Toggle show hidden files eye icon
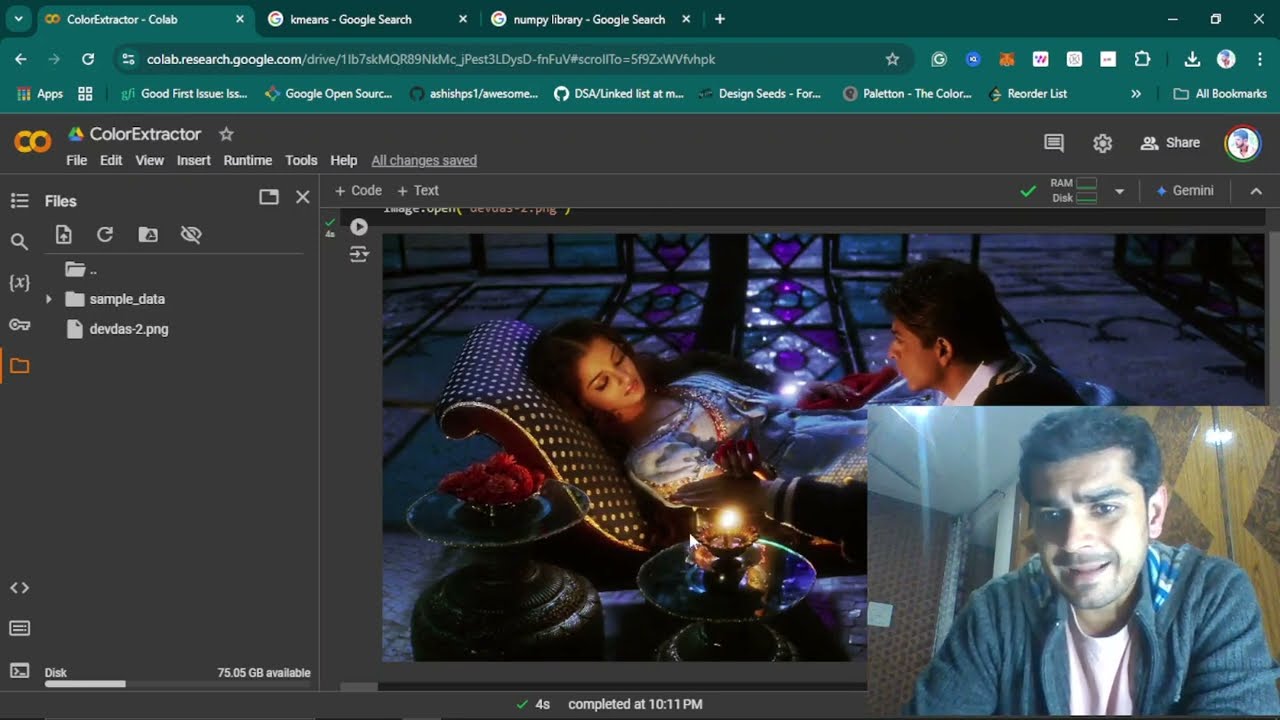1280x720 pixels. [x=191, y=234]
